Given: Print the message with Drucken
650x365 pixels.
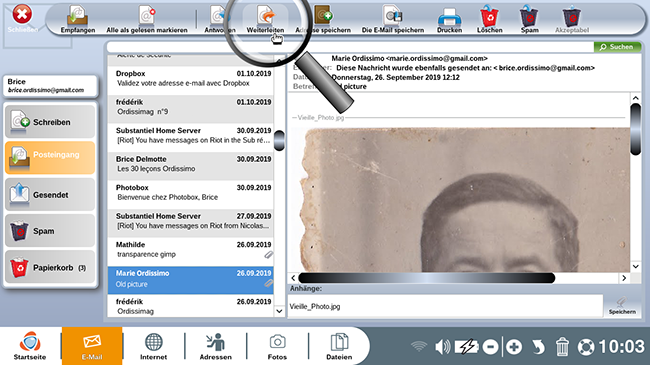Looking at the screenshot, I should tap(449, 19).
